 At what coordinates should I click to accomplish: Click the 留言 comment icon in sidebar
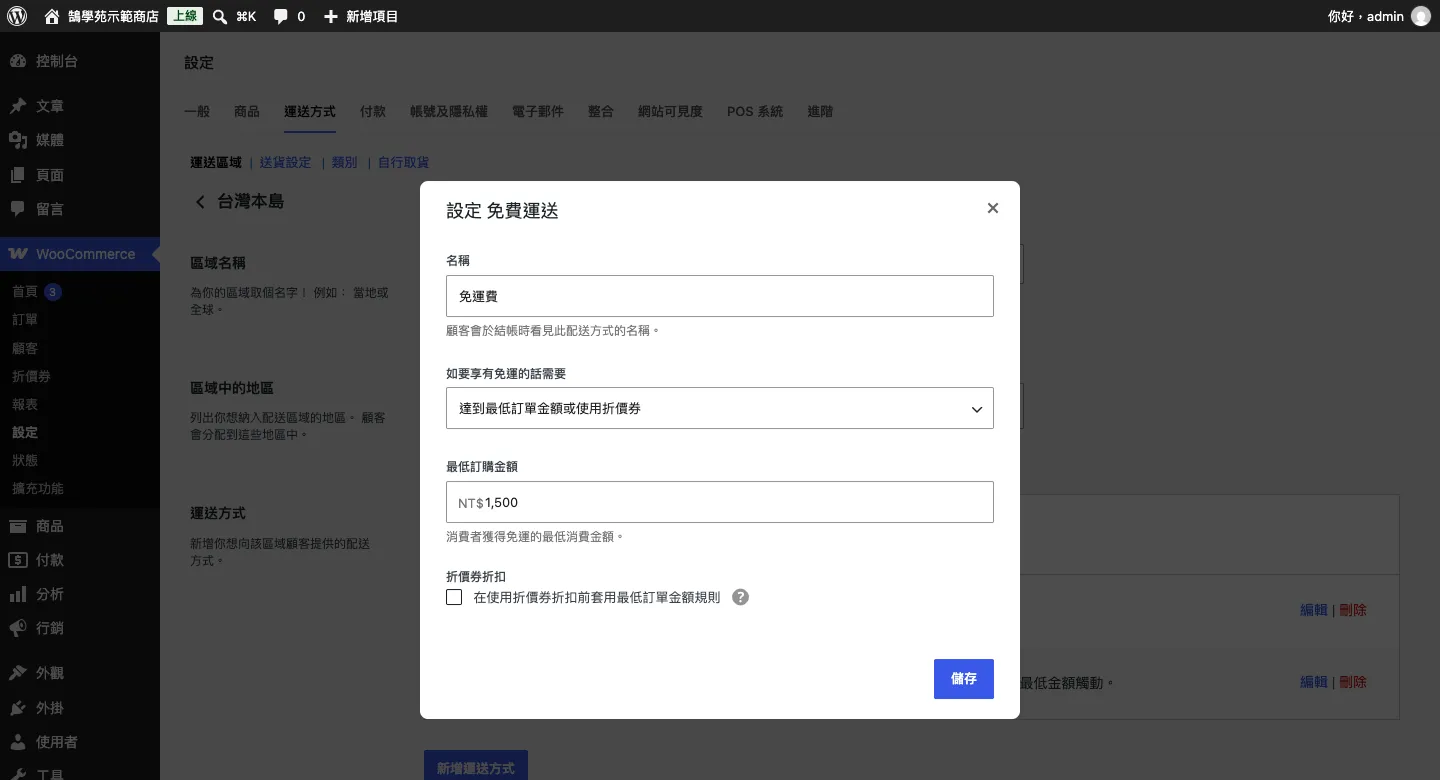18,209
